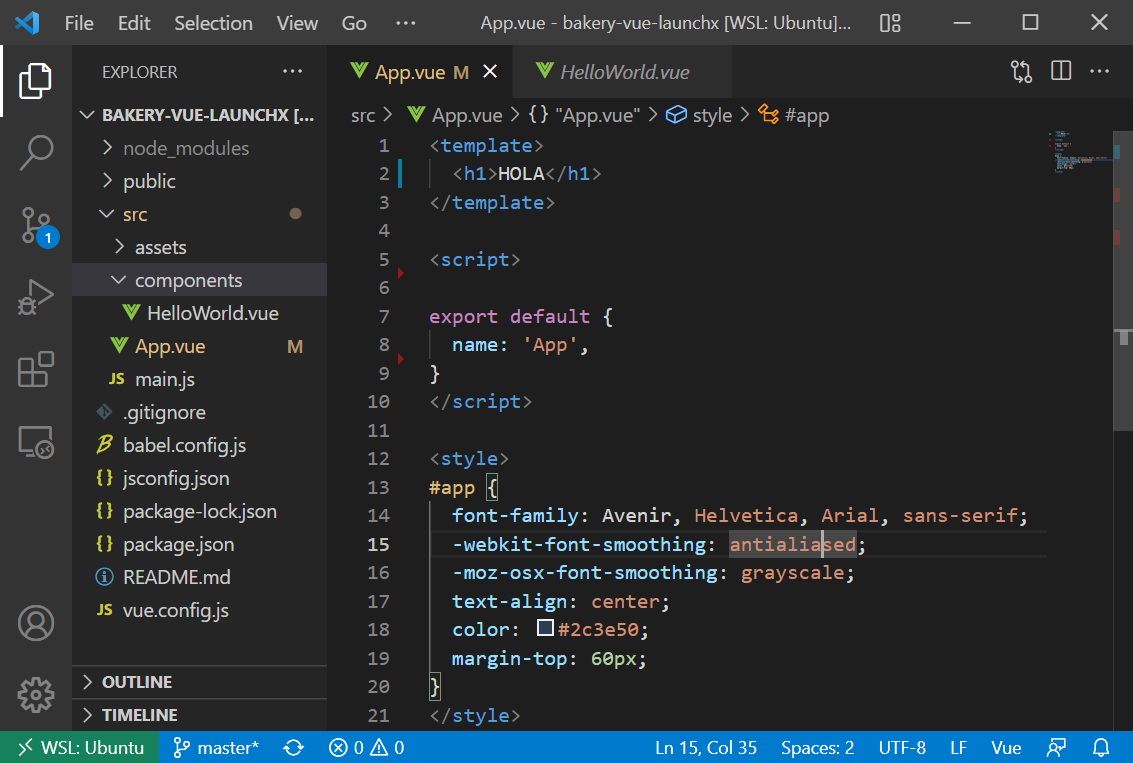This screenshot has width=1133, height=763.
Task: Open the Search view in activity bar
Action: tap(35, 152)
